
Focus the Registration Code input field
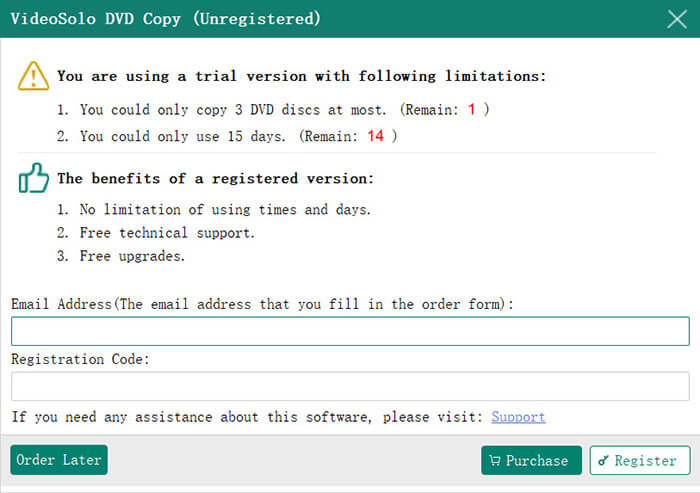point(350,386)
